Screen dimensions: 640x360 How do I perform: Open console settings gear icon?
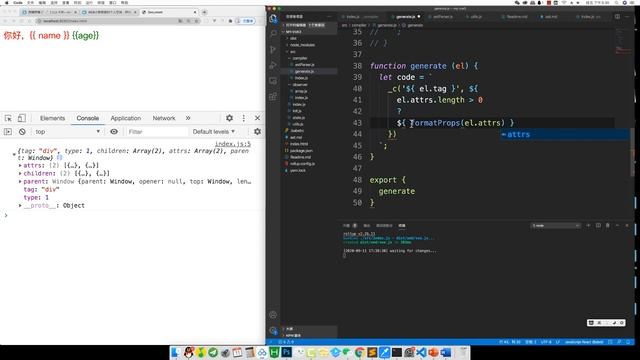pyautogui.click(x=257, y=132)
